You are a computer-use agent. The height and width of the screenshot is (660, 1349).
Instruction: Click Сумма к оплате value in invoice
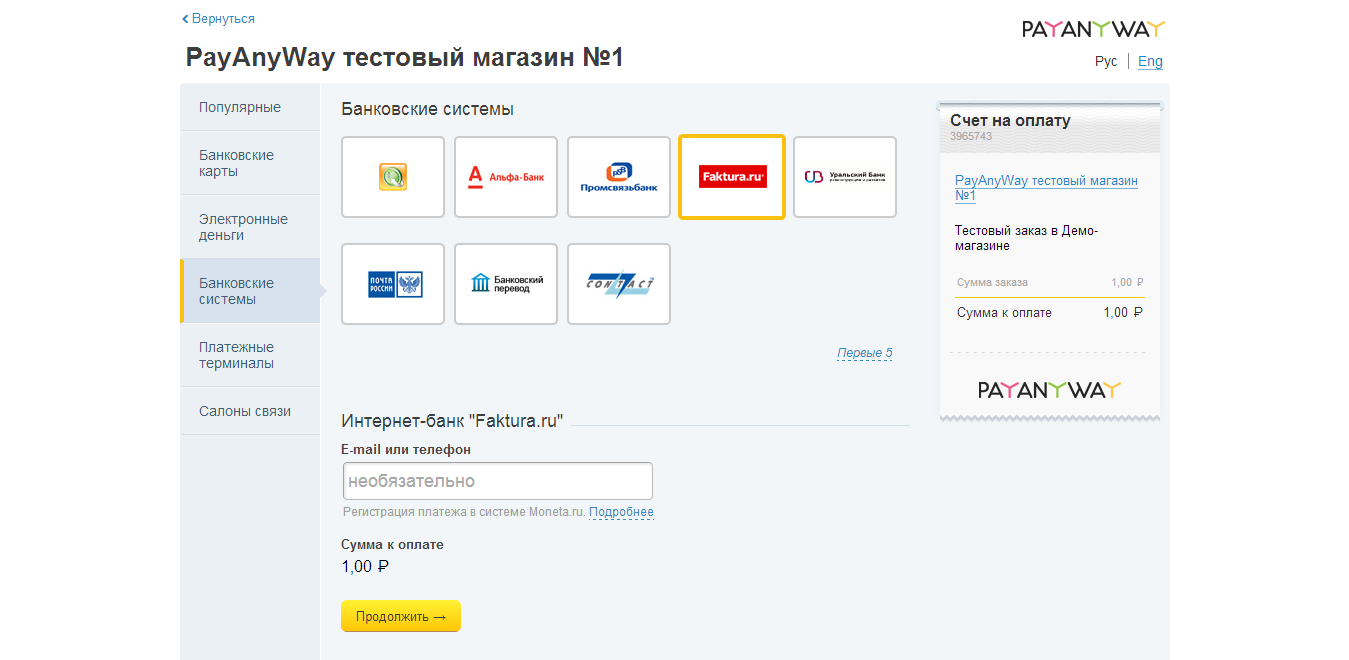pyautogui.click(x=1123, y=312)
